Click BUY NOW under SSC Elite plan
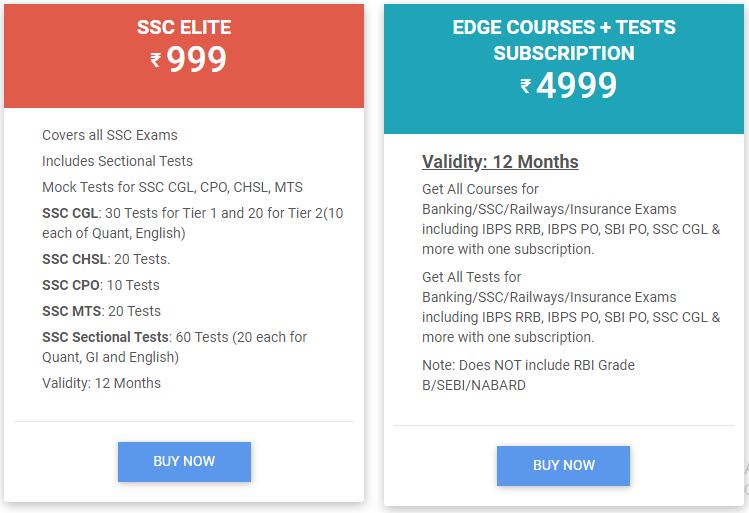 [184, 461]
